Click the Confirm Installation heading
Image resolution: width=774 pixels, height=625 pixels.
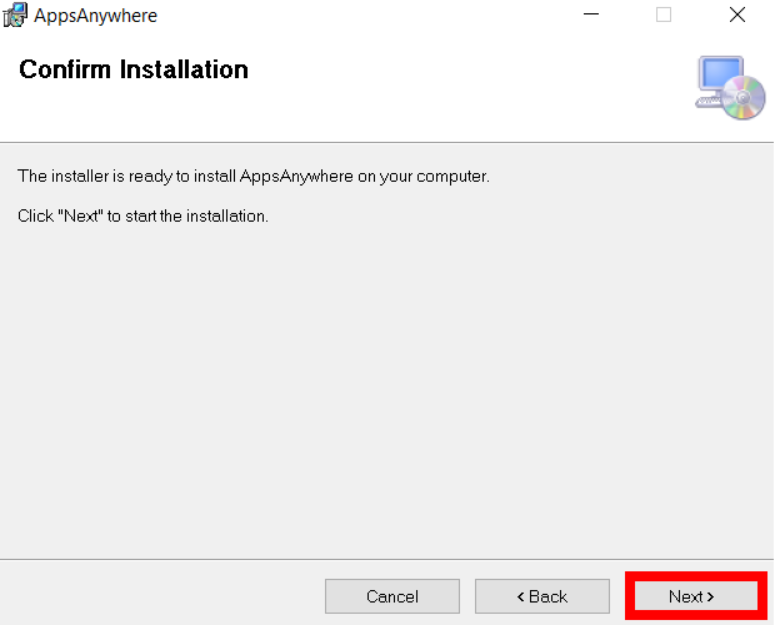coord(133,70)
